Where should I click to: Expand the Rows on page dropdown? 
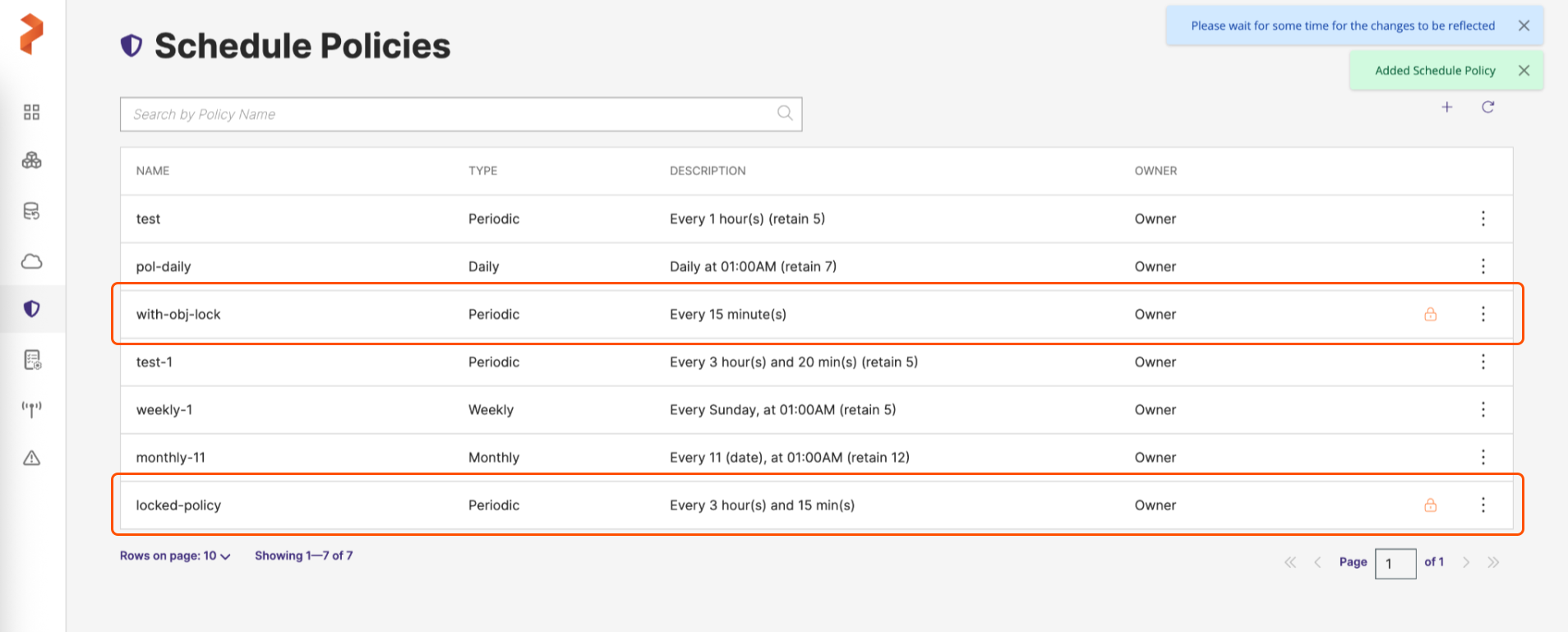pyautogui.click(x=175, y=556)
